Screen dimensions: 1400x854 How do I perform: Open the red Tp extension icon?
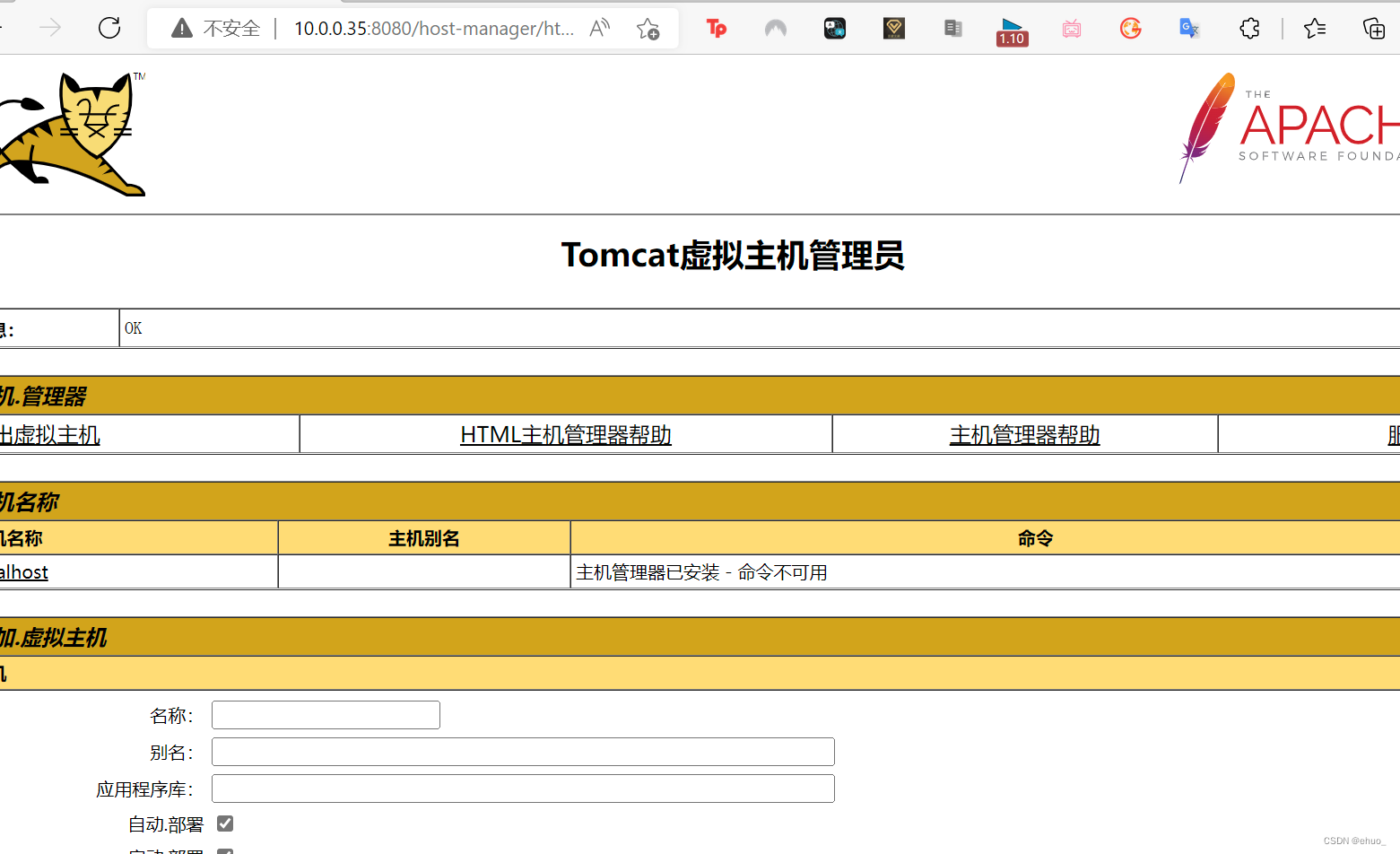[x=717, y=29]
